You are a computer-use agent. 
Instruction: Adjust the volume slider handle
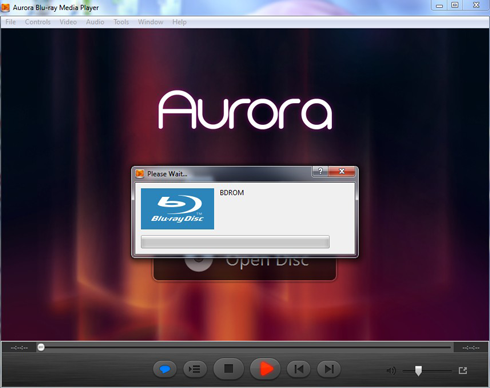(418, 370)
